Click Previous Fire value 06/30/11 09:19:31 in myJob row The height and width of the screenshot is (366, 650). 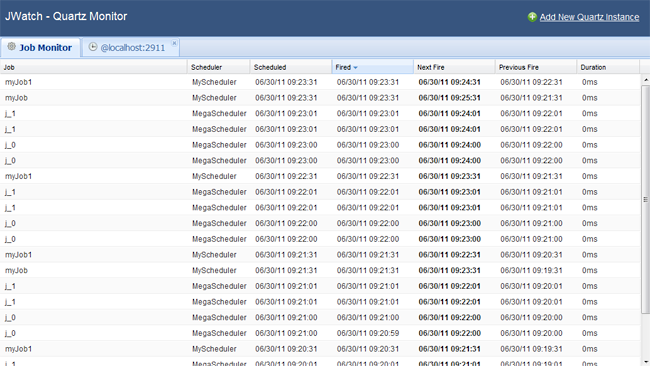click(531, 270)
